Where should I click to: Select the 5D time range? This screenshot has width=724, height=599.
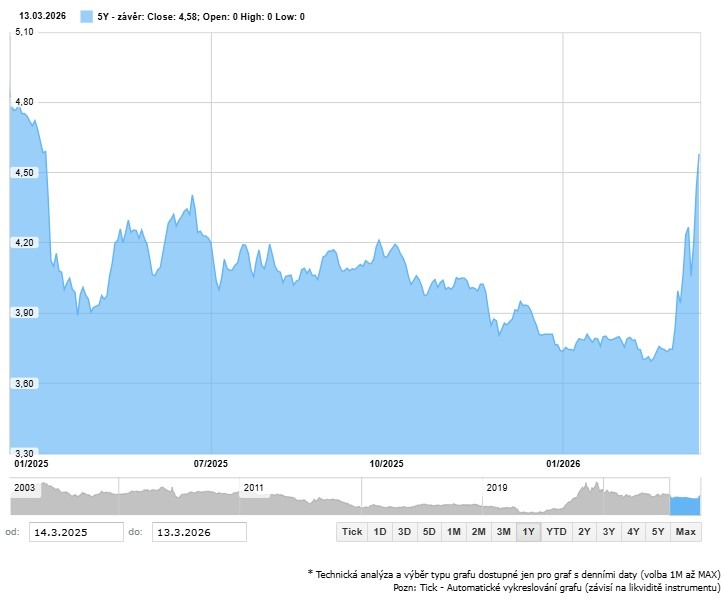coord(429,532)
